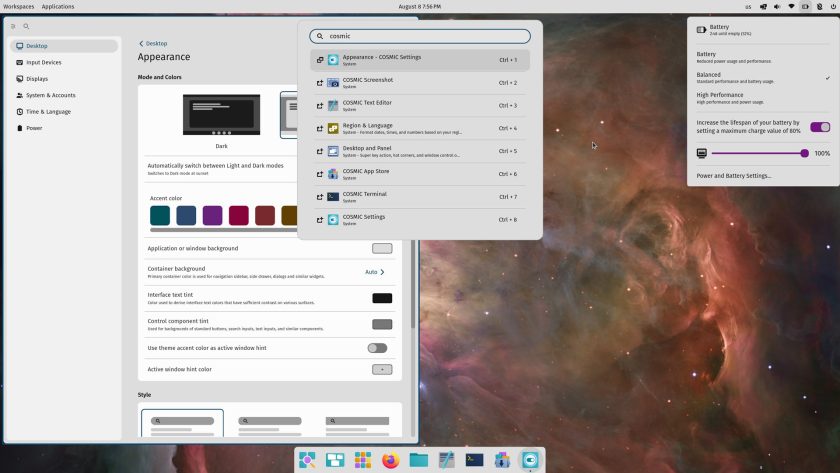Open the COSMIC App Store dock icon
This screenshot has height=473, width=840.
502,460
